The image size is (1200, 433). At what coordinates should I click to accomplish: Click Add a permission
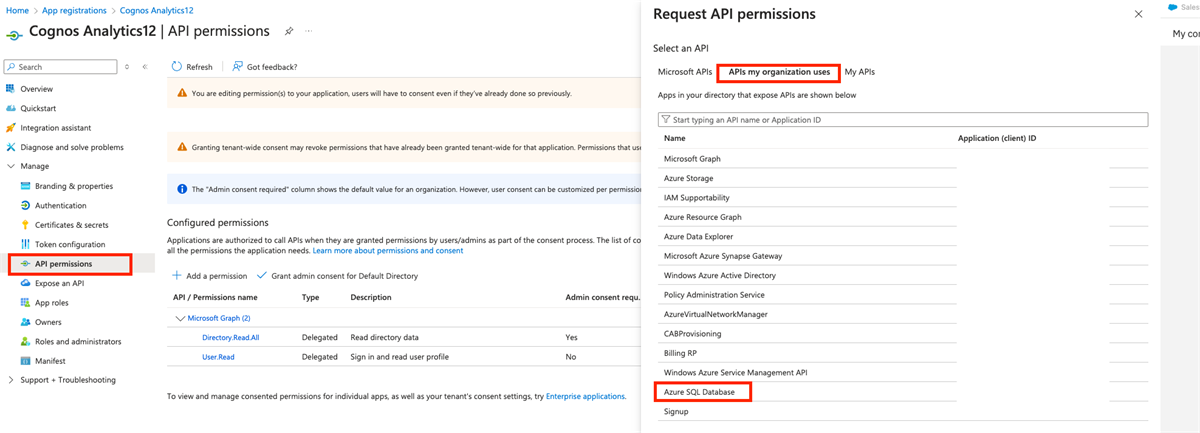point(210,276)
